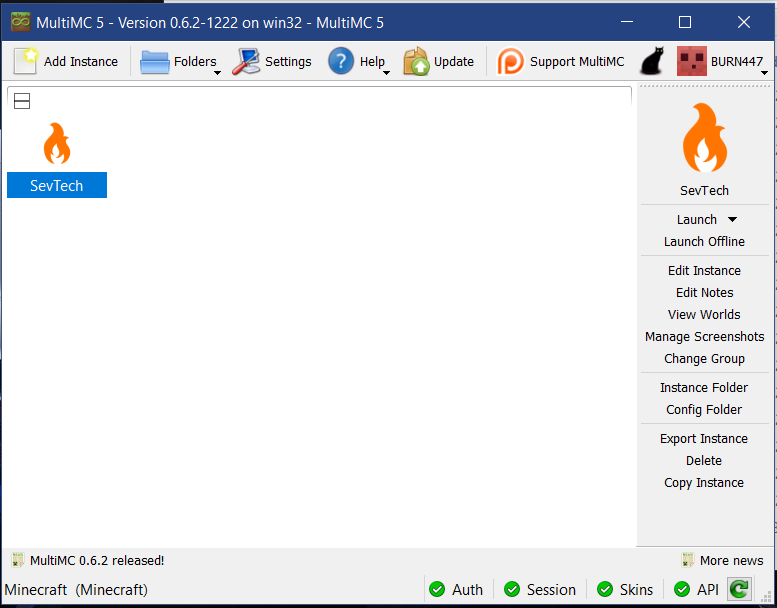Expand the Folders dropdown arrow
The height and width of the screenshot is (608, 777).
coord(217,73)
